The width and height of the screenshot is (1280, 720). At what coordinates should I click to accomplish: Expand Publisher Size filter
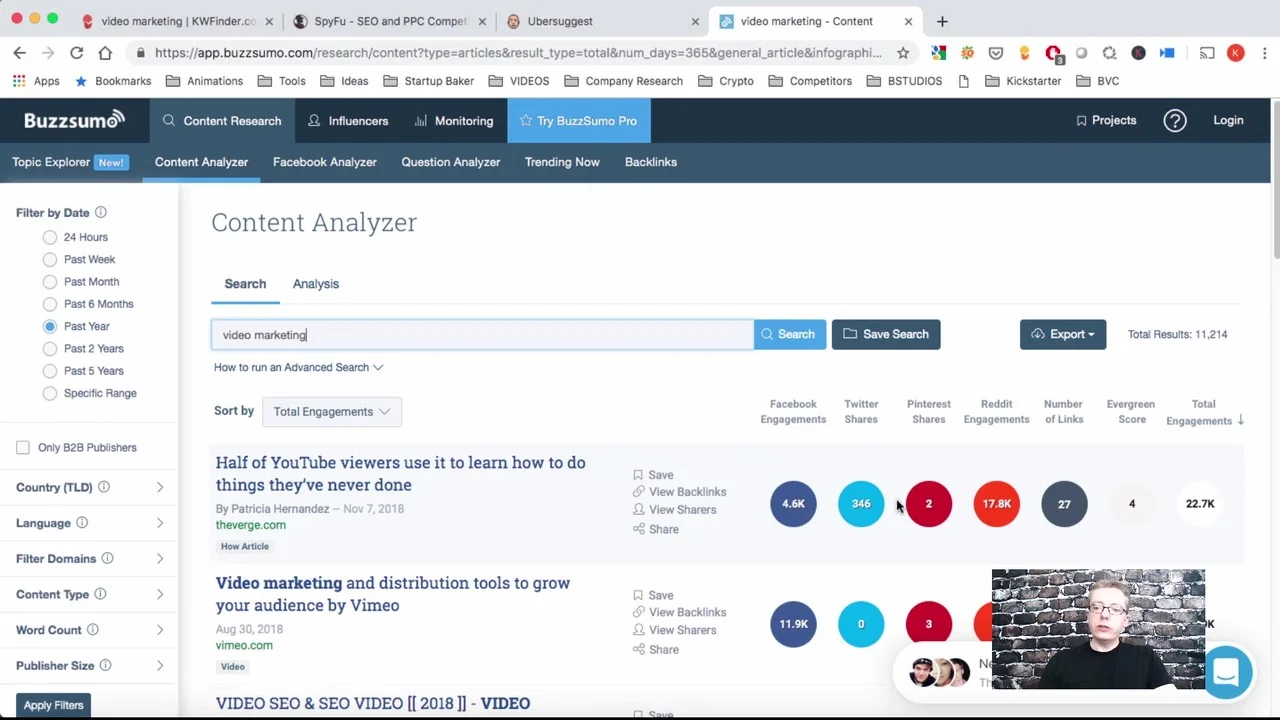point(159,665)
